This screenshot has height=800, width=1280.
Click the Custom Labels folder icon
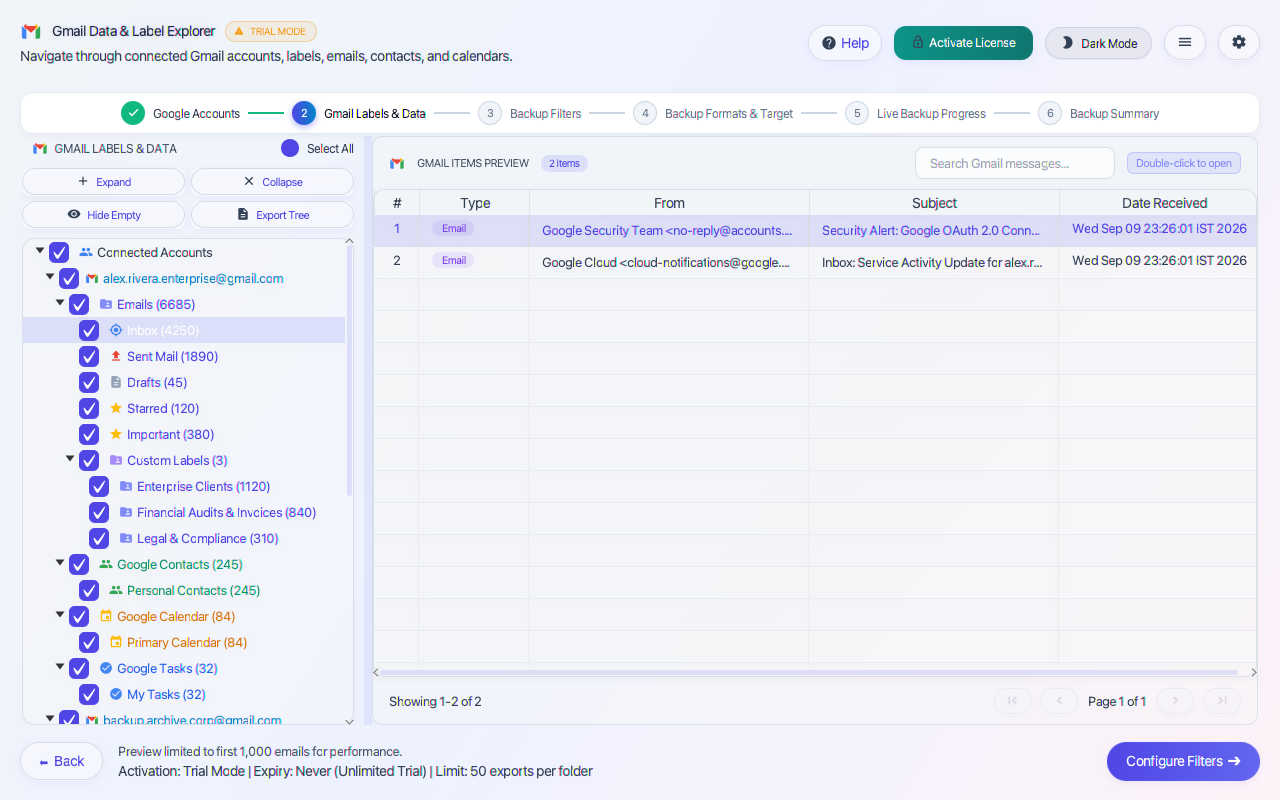tap(115, 460)
